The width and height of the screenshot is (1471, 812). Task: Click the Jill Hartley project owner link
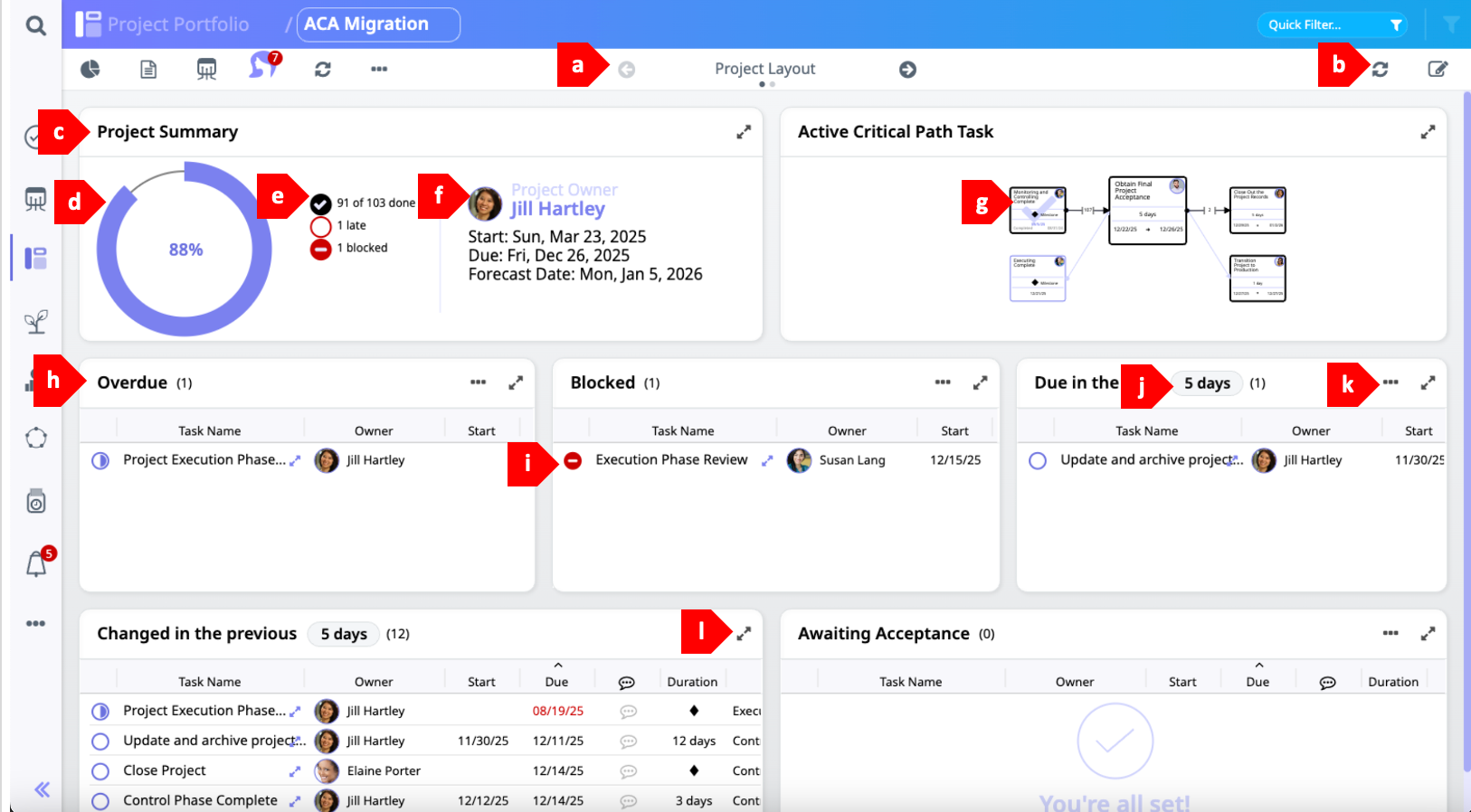(x=557, y=209)
